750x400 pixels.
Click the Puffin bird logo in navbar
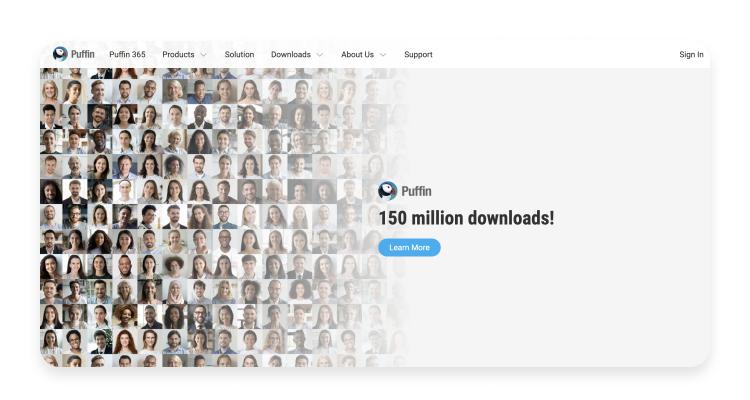[60, 54]
